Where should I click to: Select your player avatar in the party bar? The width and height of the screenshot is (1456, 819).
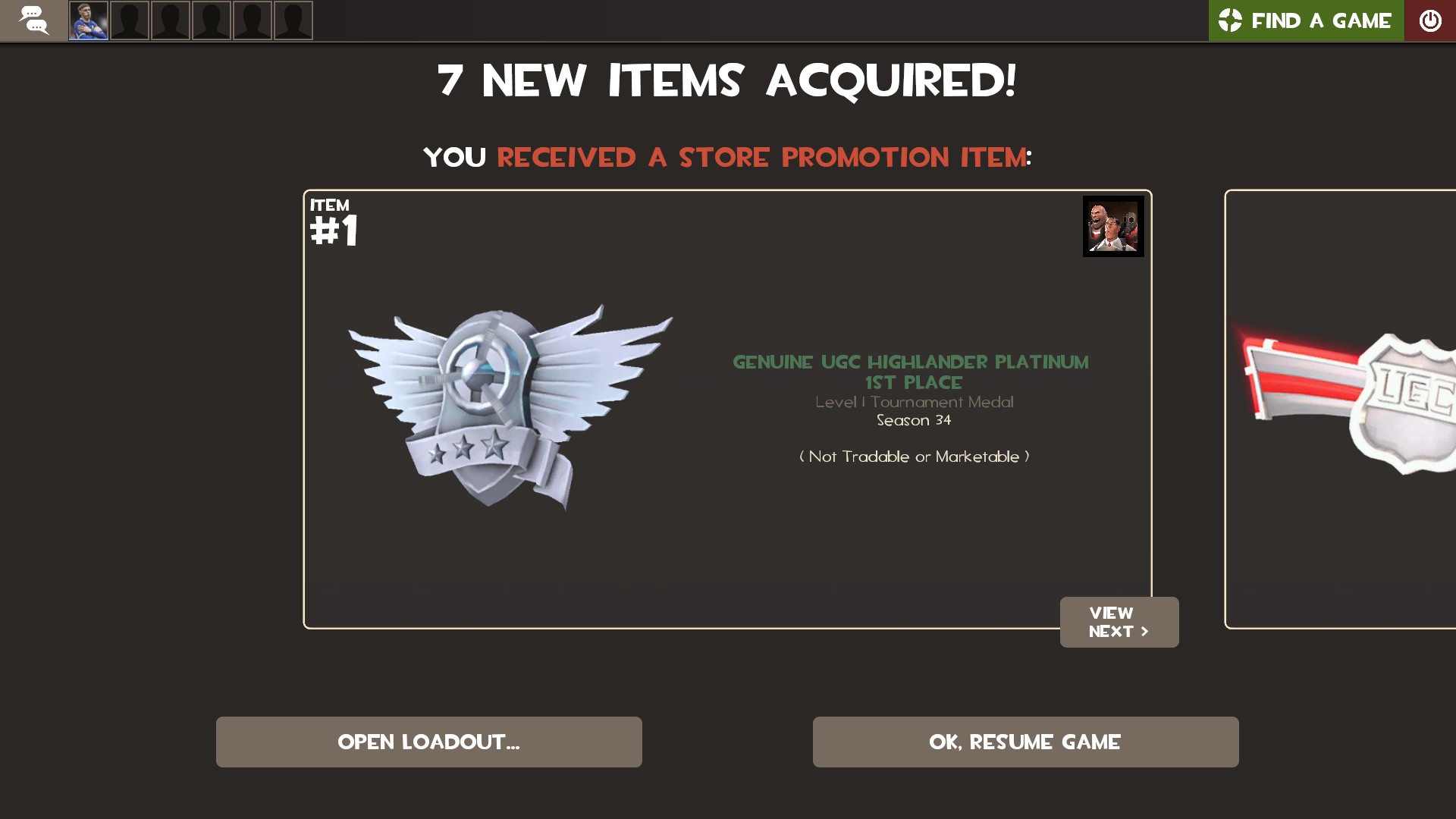coord(89,20)
